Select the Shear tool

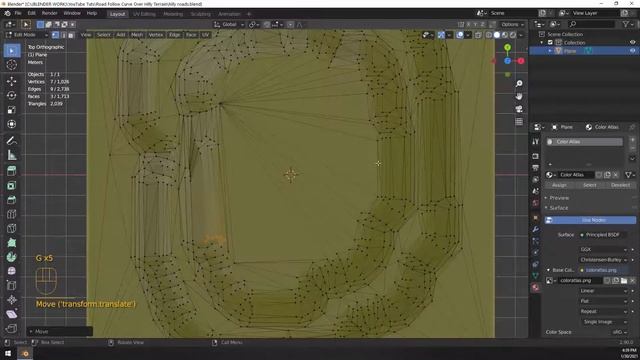click(x=12, y=314)
